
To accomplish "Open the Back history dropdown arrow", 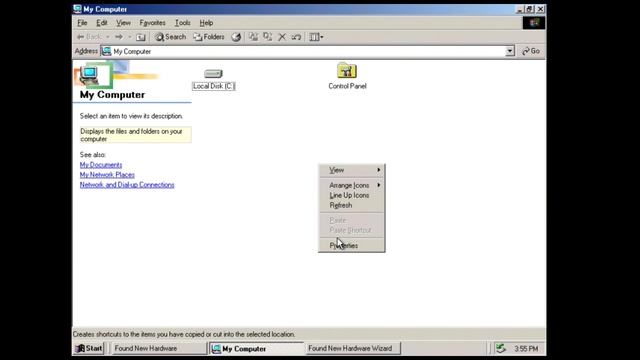I will pyautogui.click(x=107, y=37).
